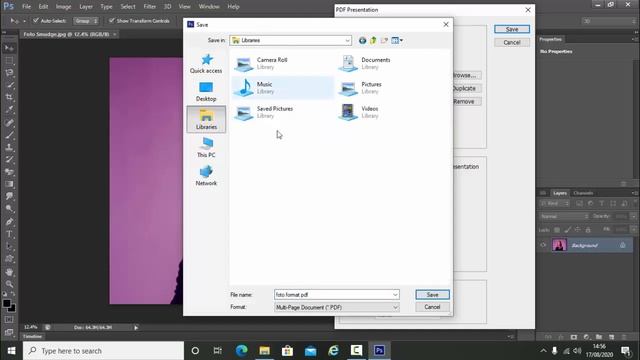Select the Rectangular Marquee tool
The height and width of the screenshot is (360, 640).
pyautogui.click(x=9, y=61)
